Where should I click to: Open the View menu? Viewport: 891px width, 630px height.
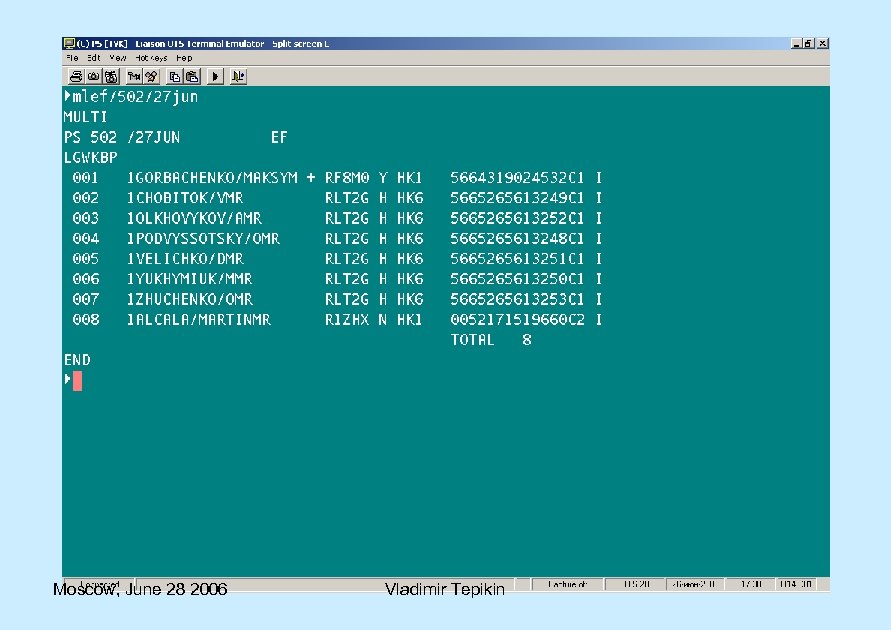point(118,58)
